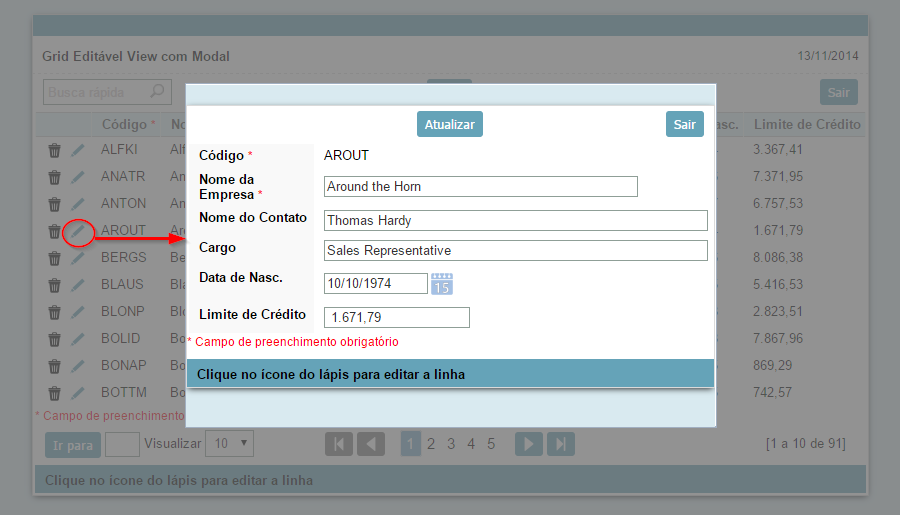Sort by the Limite de Crédito column header
This screenshot has height=515, width=900.
[807, 125]
